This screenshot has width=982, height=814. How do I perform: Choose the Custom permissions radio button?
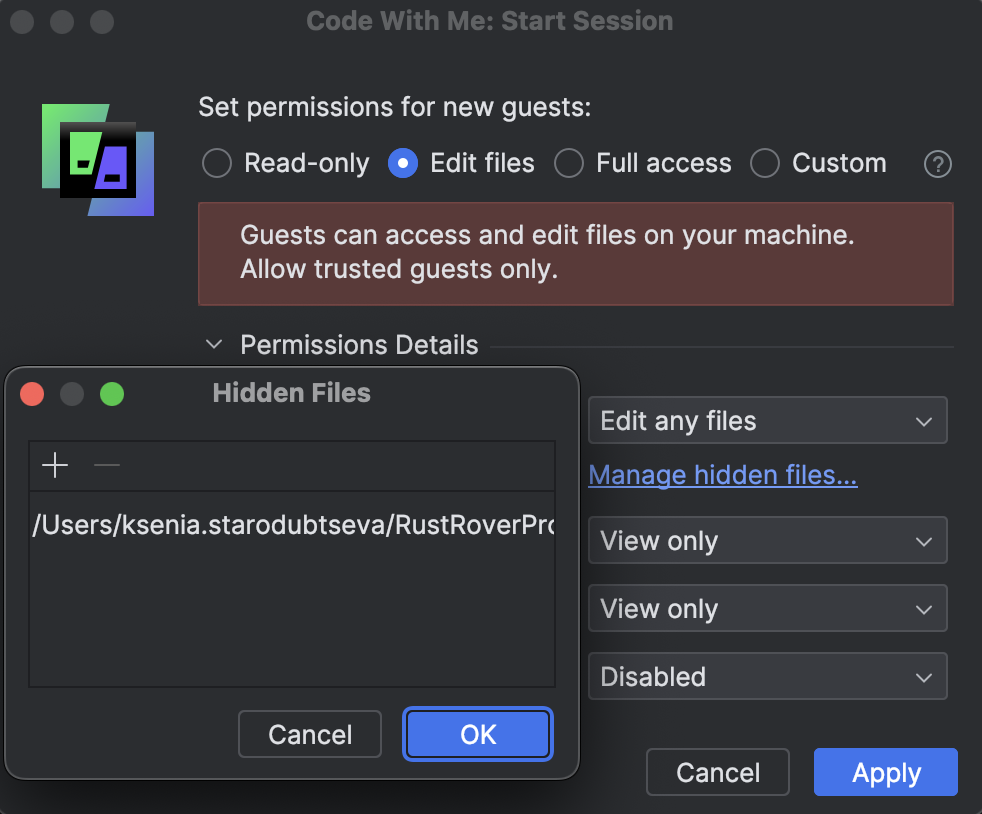tap(764, 163)
